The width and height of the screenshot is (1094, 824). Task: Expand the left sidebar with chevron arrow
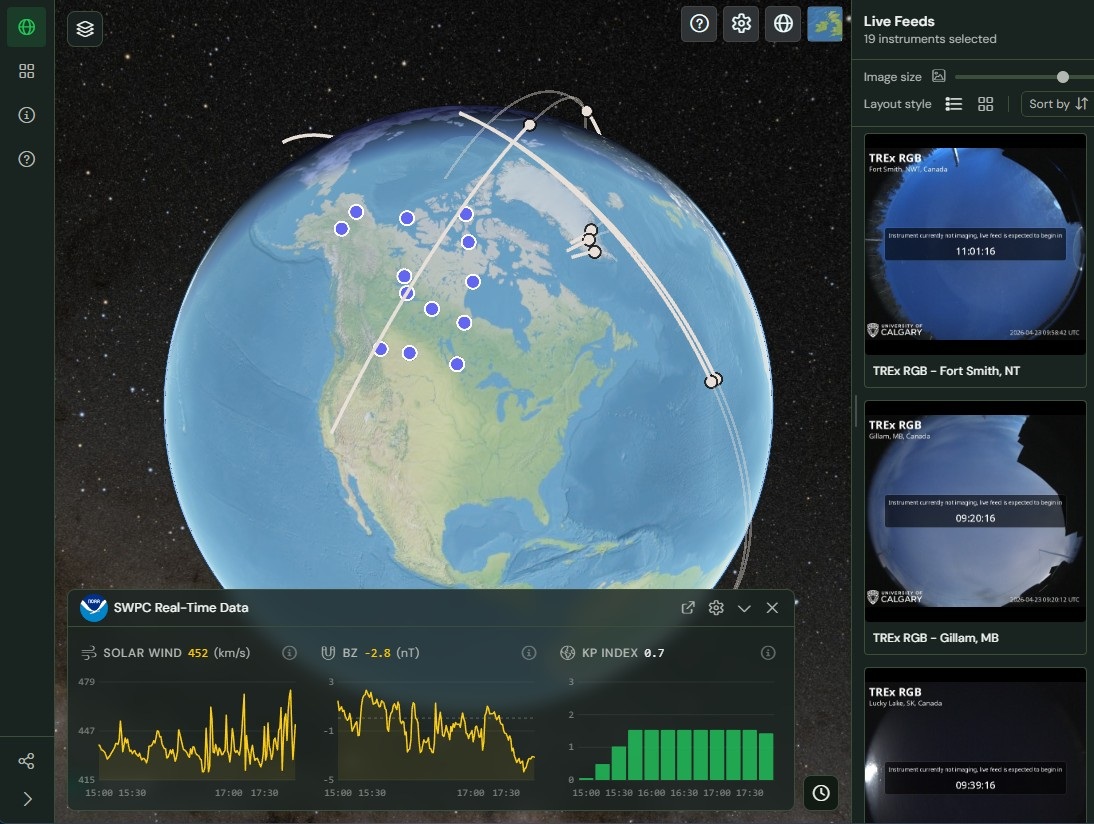pos(27,799)
